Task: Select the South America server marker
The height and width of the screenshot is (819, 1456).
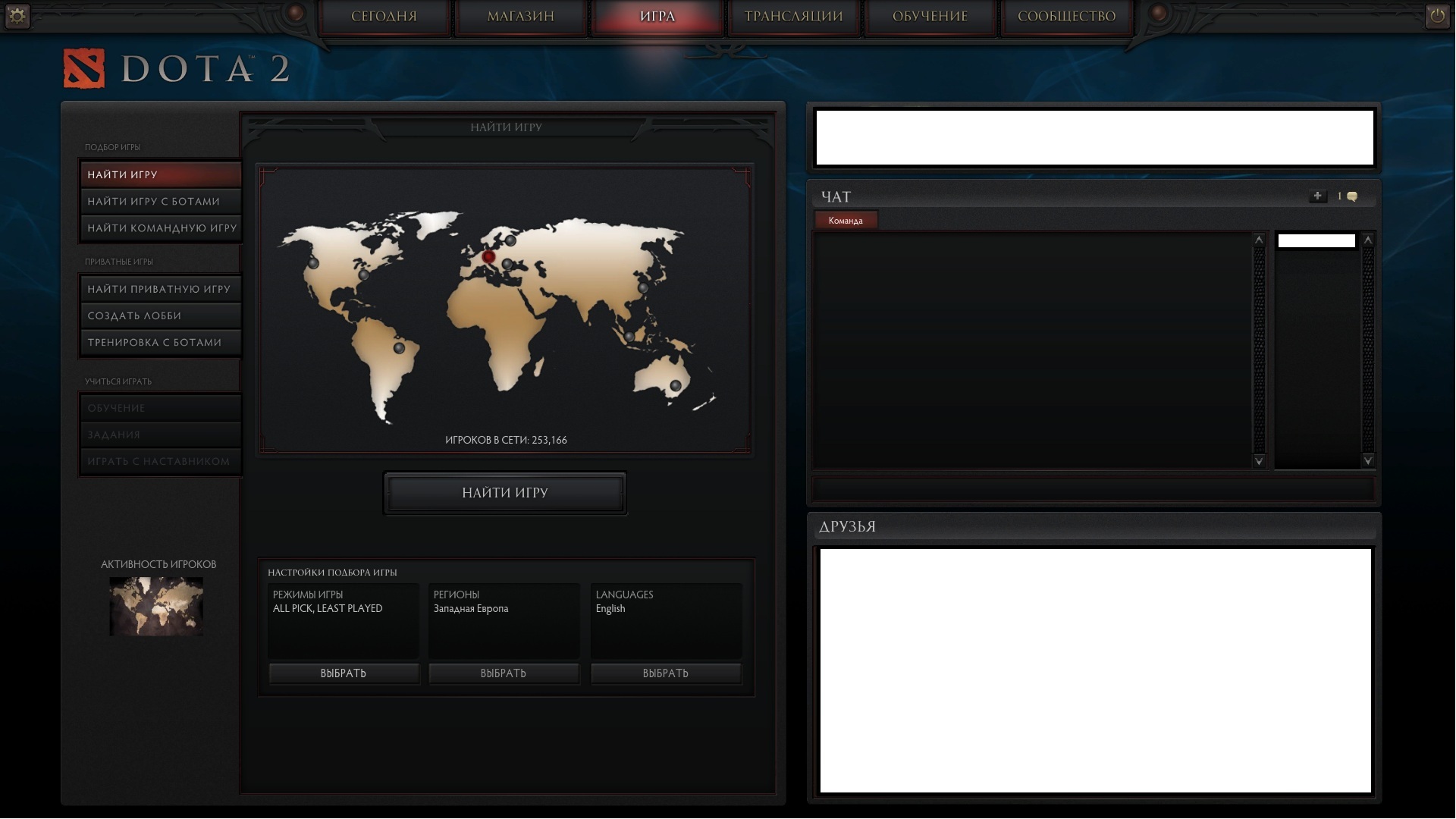Action: [399, 348]
